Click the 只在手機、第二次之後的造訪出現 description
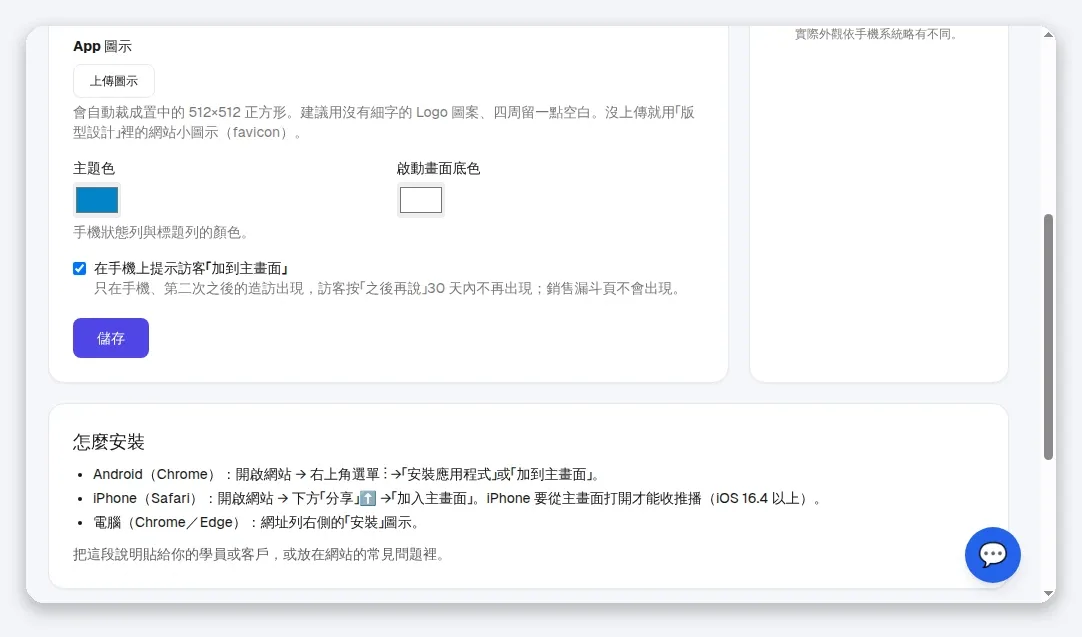Viewport: 1082px width, 637px height. coord(388,288)
